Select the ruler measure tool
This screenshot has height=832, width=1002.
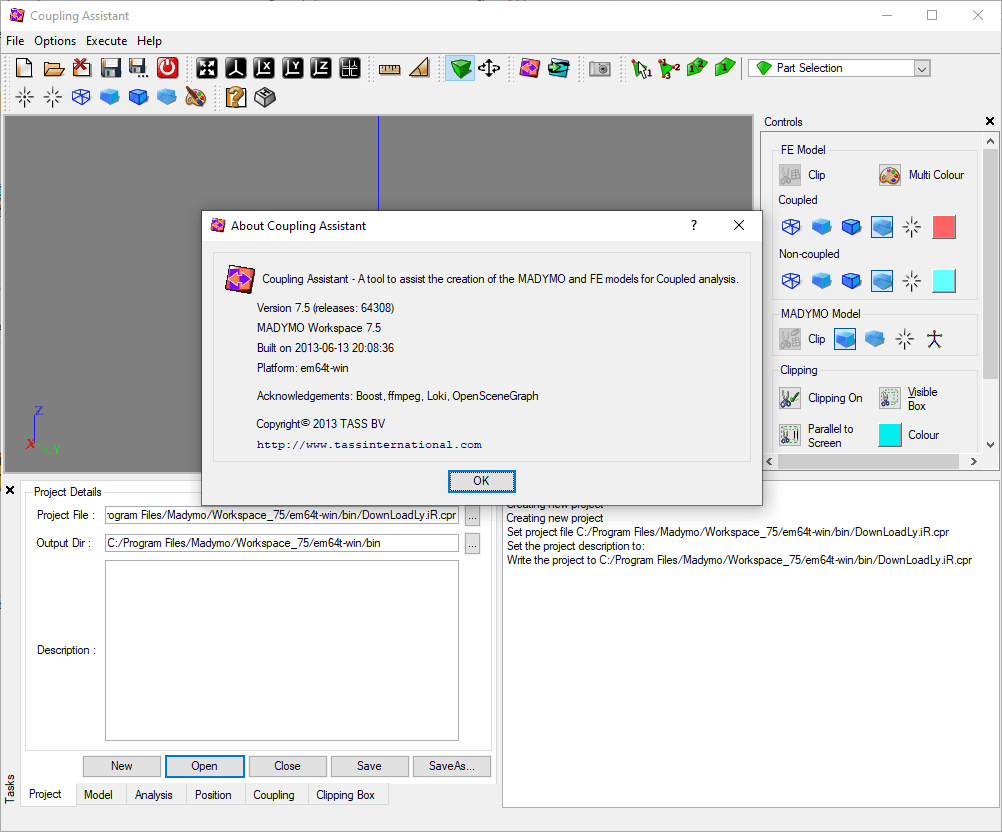click(x=390, y=68)
